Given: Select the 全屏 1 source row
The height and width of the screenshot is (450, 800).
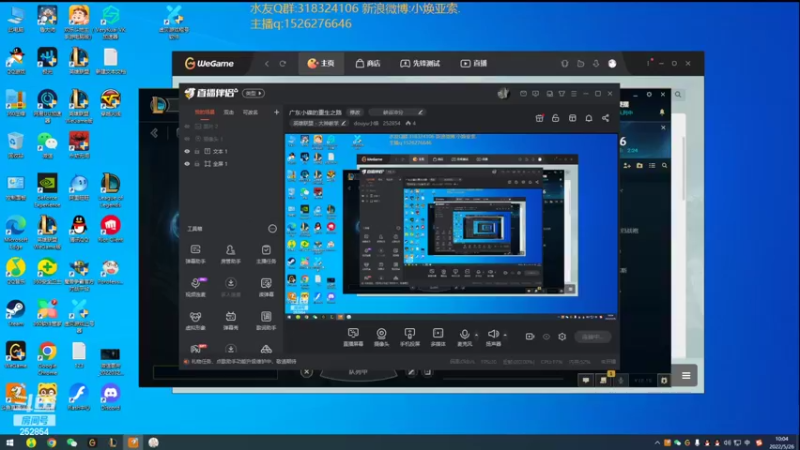Looking at the screenshot, I should point(231,164).
